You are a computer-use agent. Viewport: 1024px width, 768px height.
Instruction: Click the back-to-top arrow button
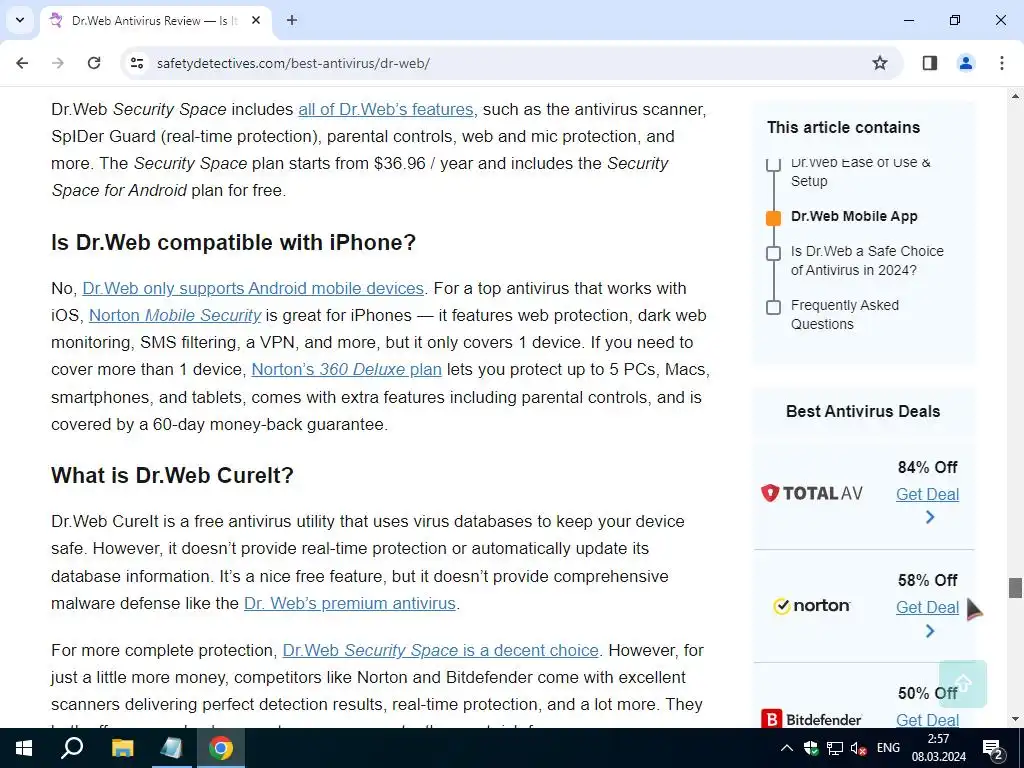[963, 684]
